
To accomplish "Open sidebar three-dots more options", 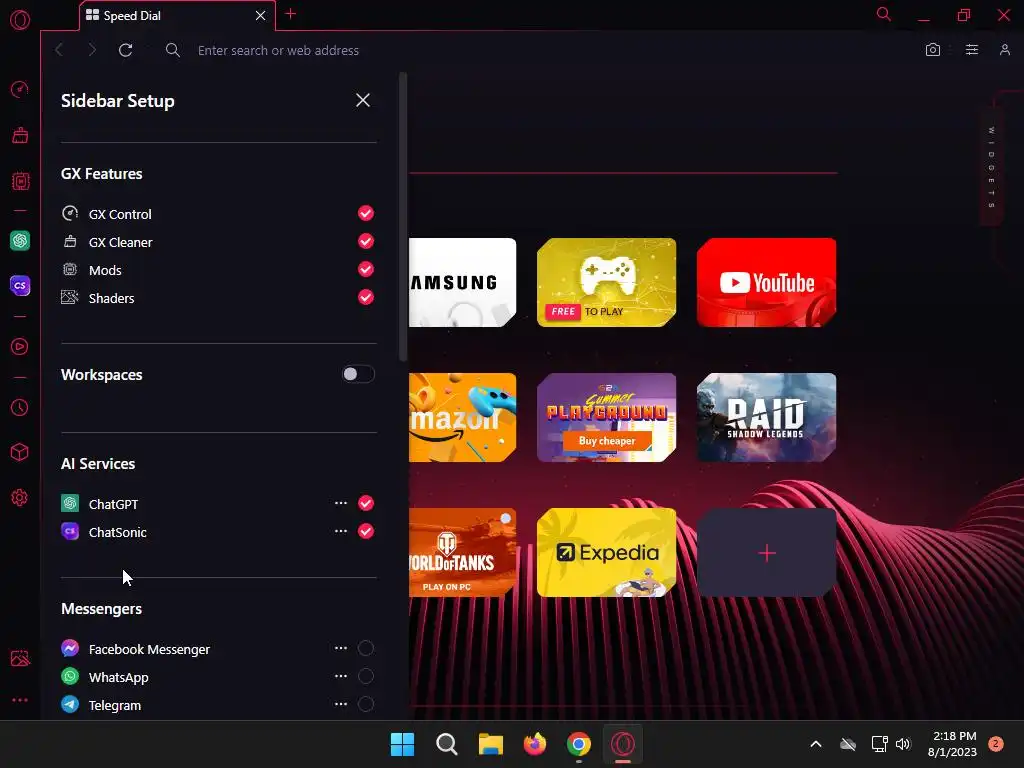I will (x=20, y=700).
